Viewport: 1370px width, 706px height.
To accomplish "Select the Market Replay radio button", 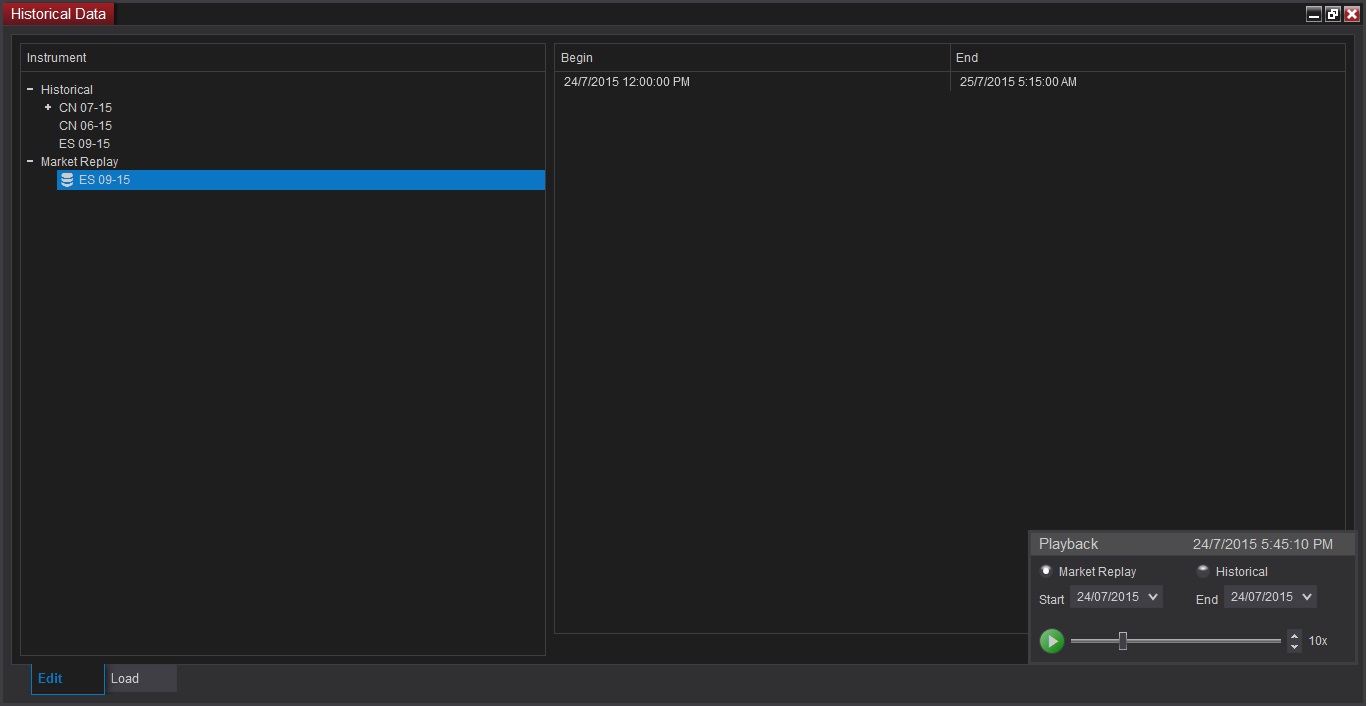I will 1046,571.
